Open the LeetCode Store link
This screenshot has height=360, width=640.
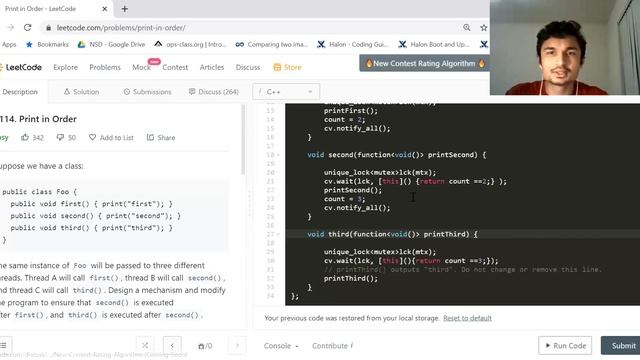pyautogui.click(x=287, y=67)
